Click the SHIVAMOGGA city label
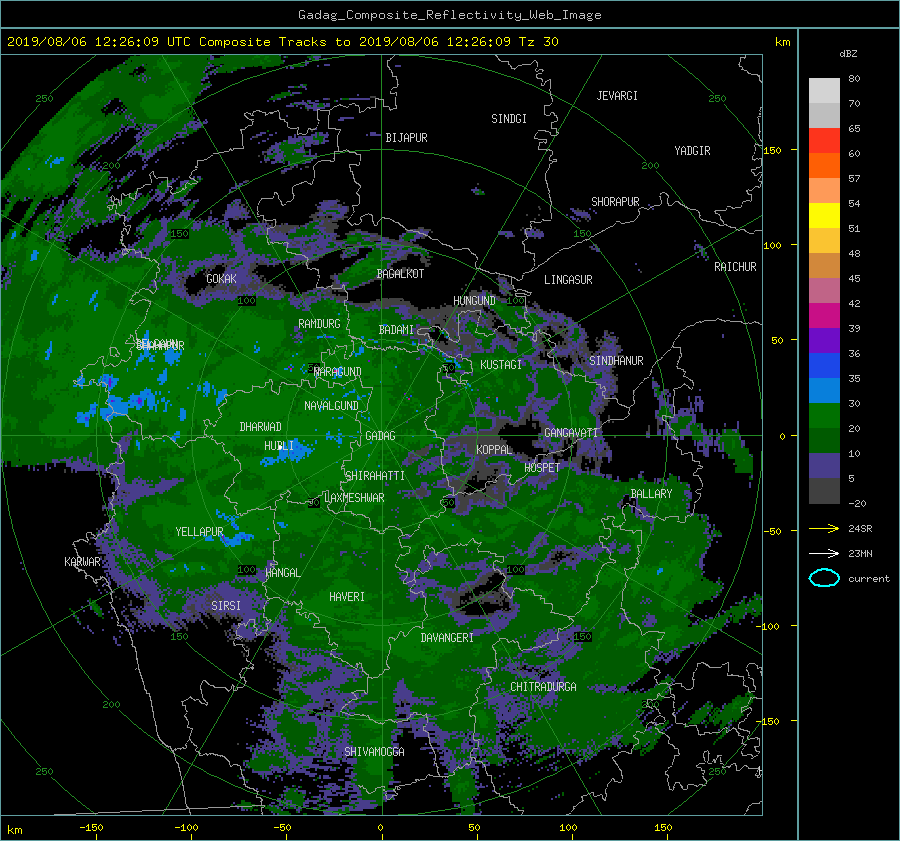This screenshot has height=841, width=900. [x=374, y=751]
